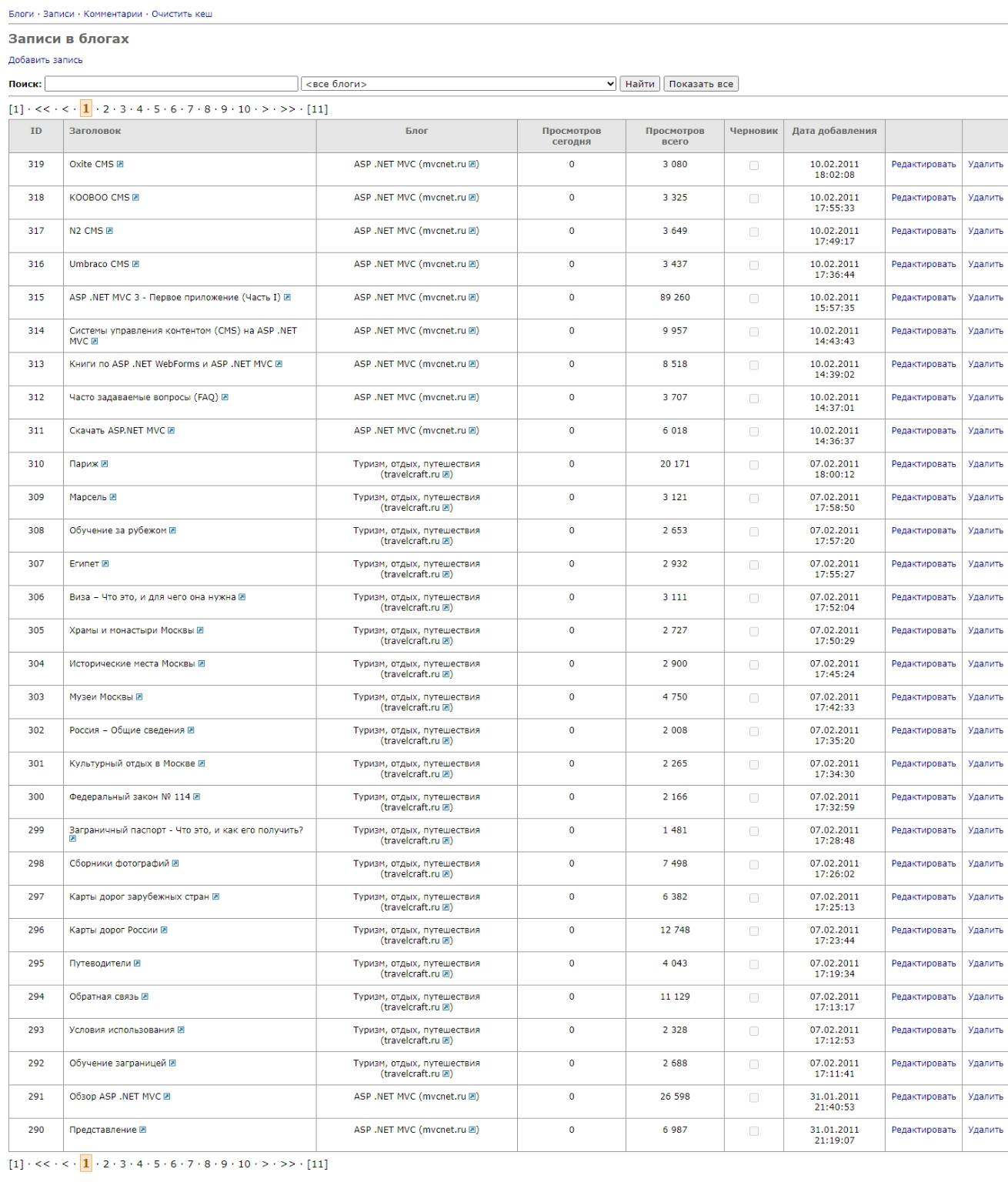Viewport: 1008px width, 1182px height.
Task: Open Блоги in top navigation
Action: pos(22,14)
